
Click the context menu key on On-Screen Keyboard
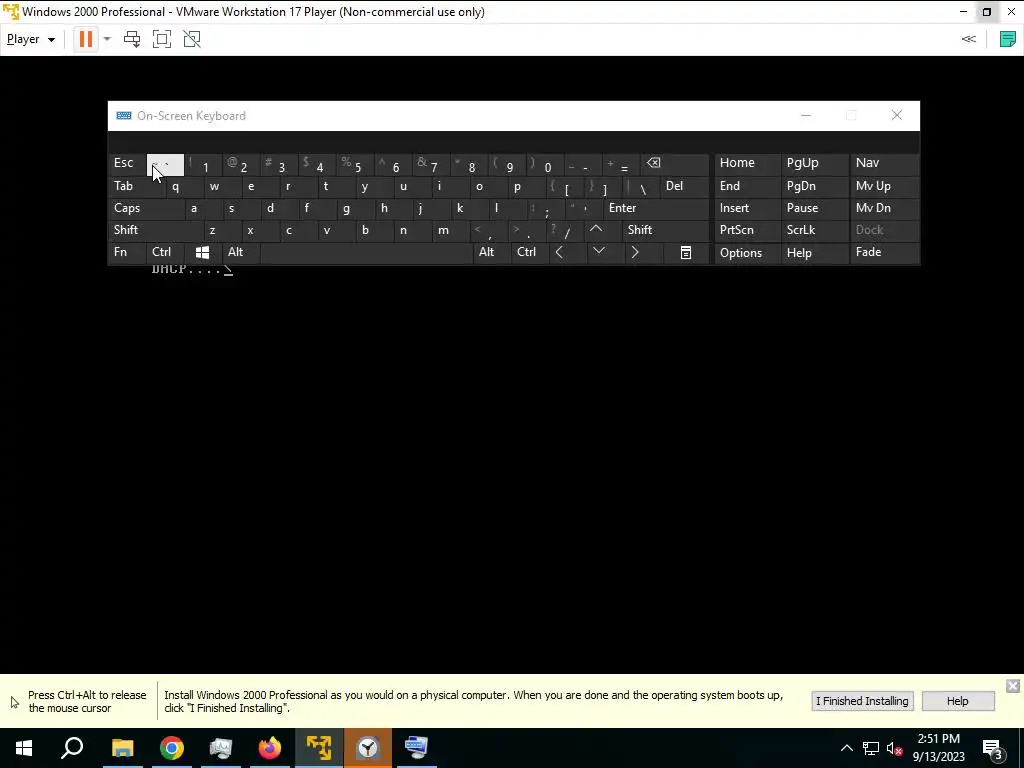click(x=686, y=253)
